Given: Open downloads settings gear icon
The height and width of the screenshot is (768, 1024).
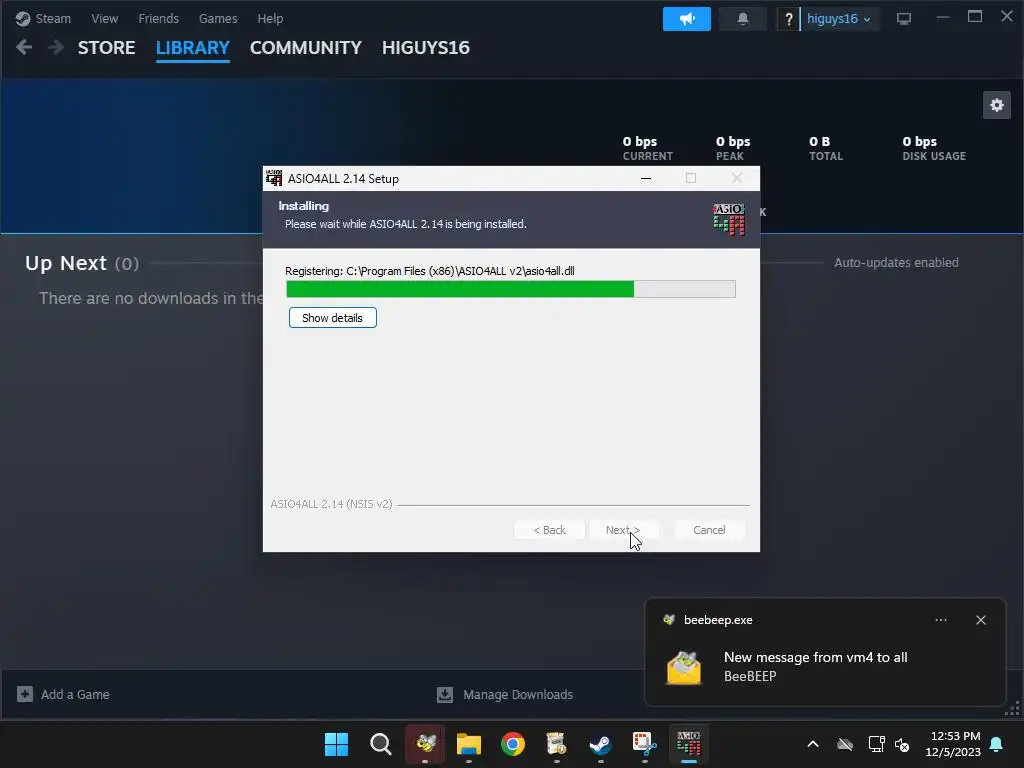Looking at the screenshot, I should (x=997, y=105).
